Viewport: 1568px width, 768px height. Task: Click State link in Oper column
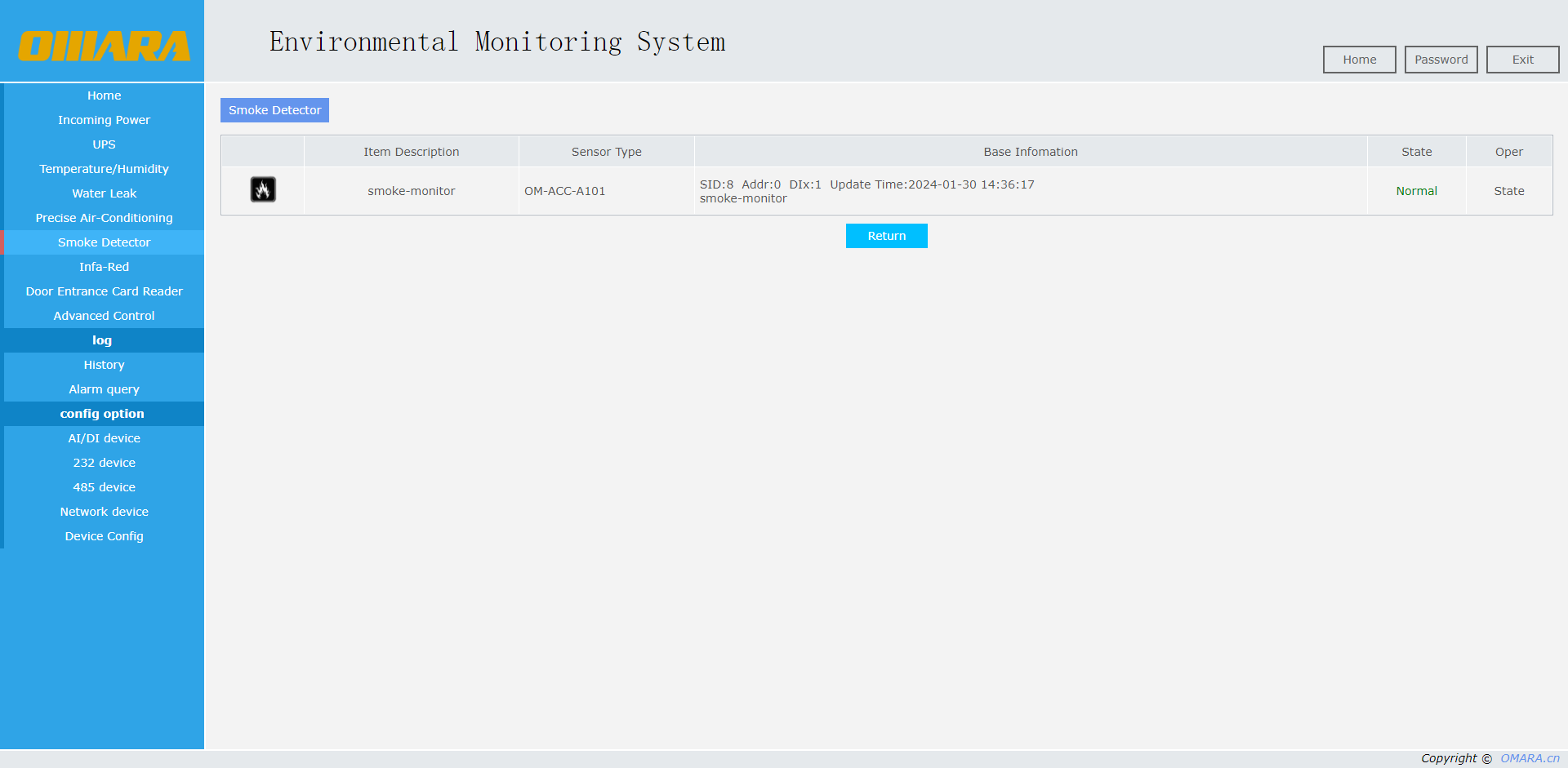1508,191
